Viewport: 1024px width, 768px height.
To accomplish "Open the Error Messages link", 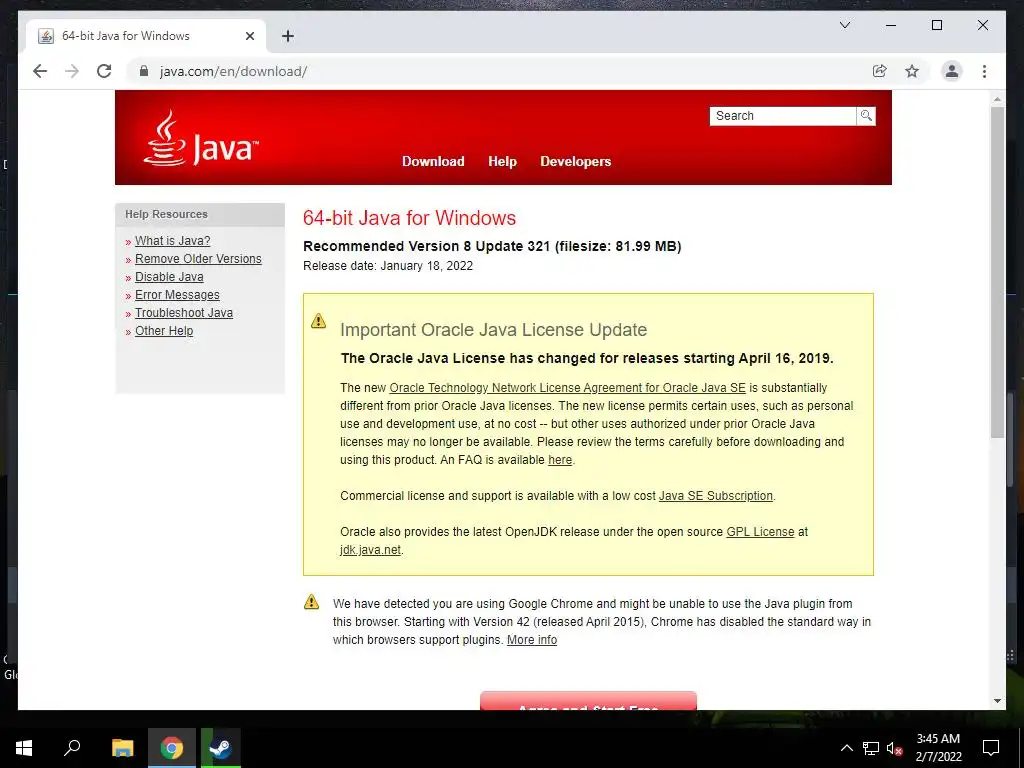I will coord(177,295).
